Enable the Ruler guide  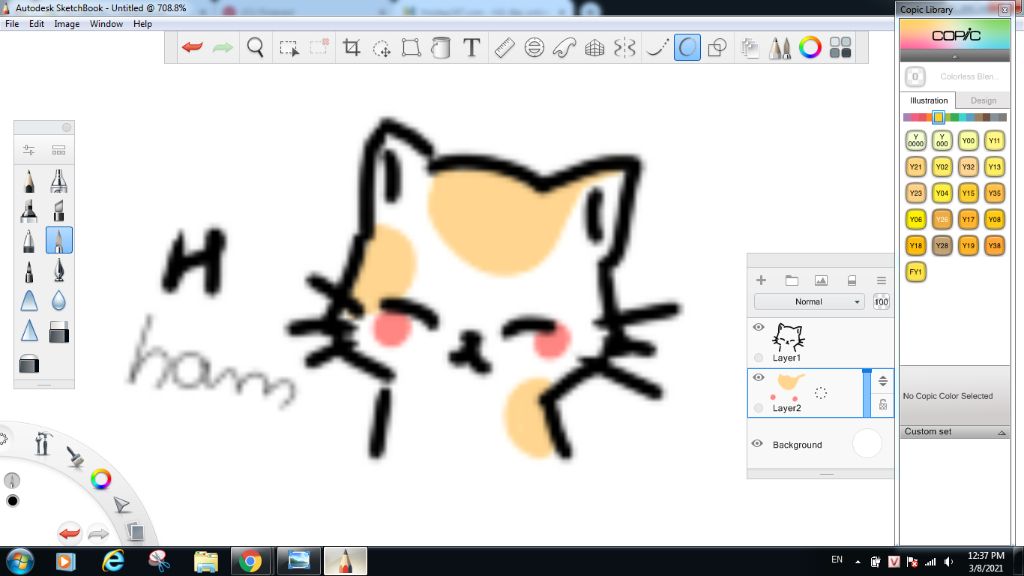pos(504,48)
